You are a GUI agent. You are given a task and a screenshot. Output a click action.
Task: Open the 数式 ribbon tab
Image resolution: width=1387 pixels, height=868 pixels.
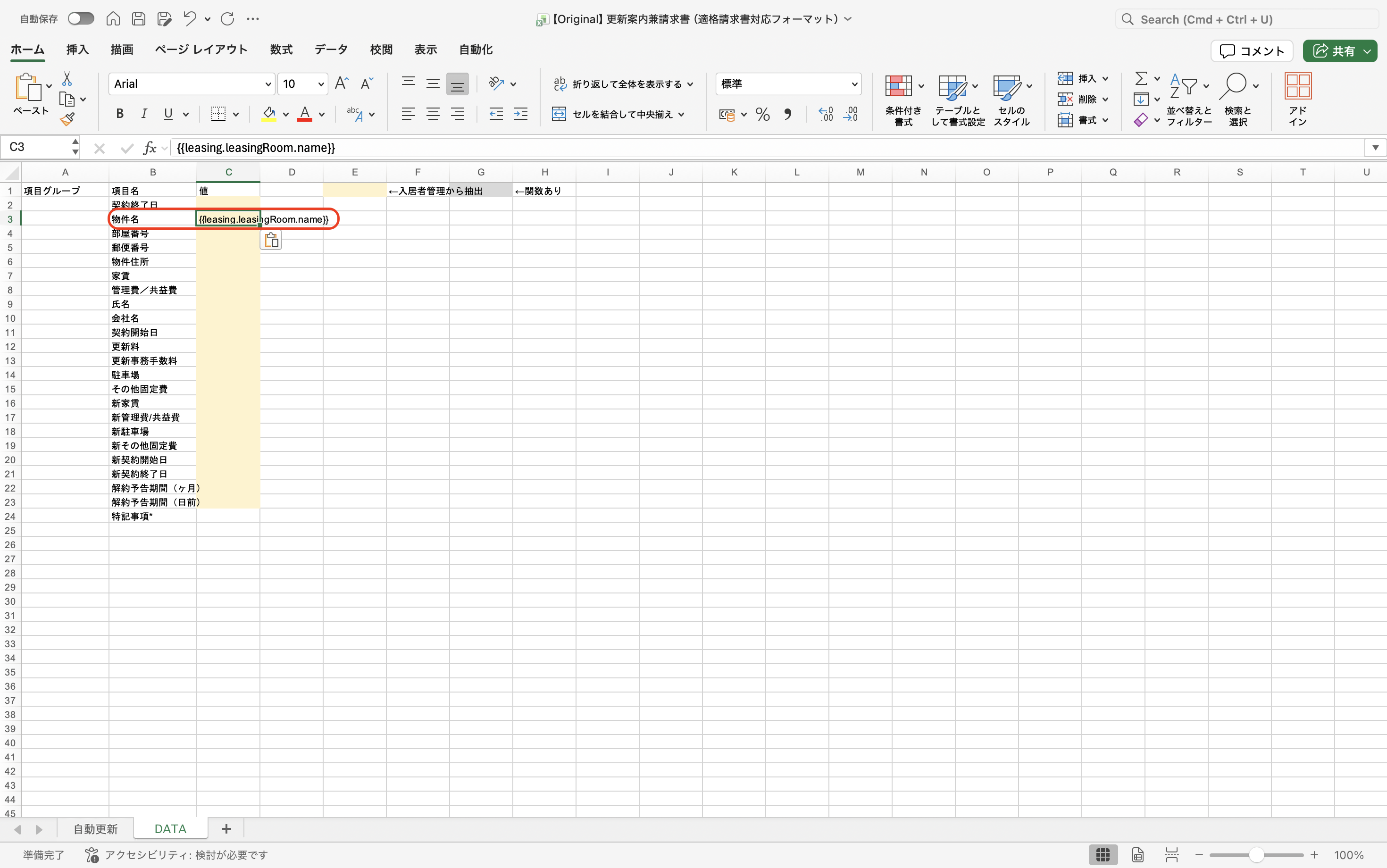(x=281, y=50)
